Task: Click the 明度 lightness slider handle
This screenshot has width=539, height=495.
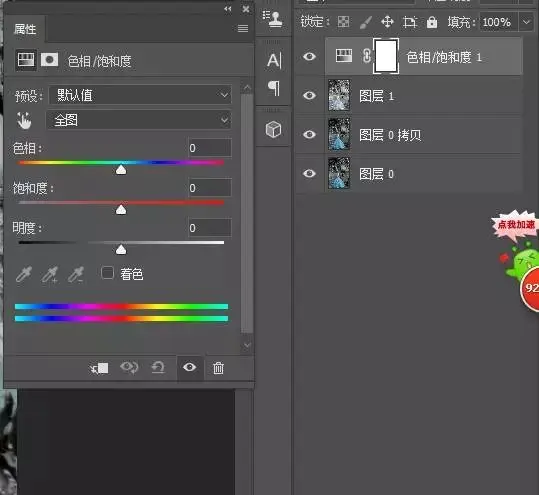Action: coord(121,250)
